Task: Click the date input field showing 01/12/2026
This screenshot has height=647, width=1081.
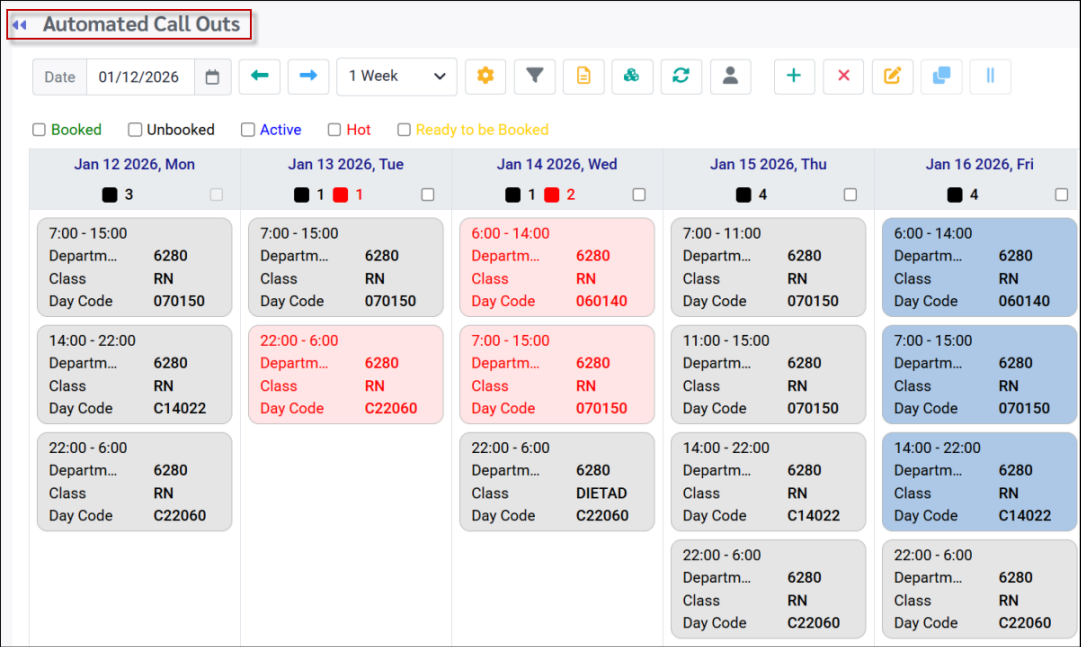Action: coord(139,77)
